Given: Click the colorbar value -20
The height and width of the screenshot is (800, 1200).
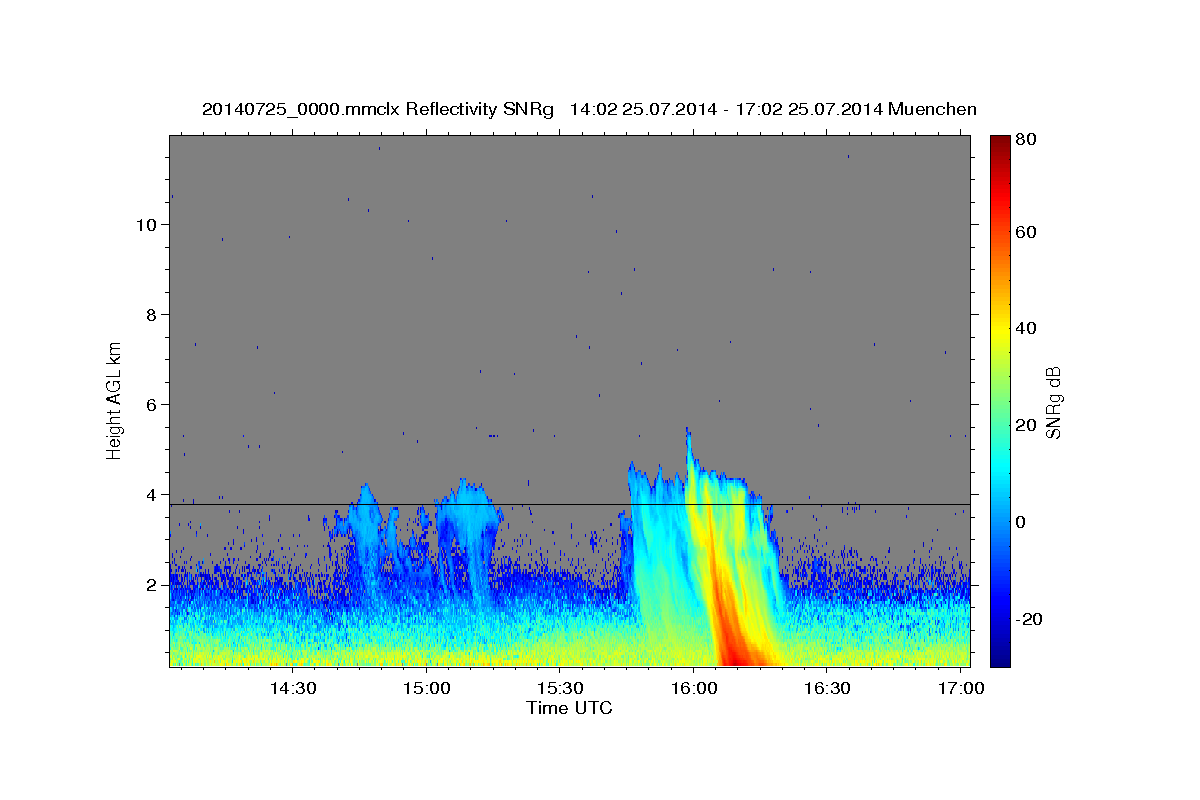Looking at the screenshot, I should click(x=1029, y=619).
